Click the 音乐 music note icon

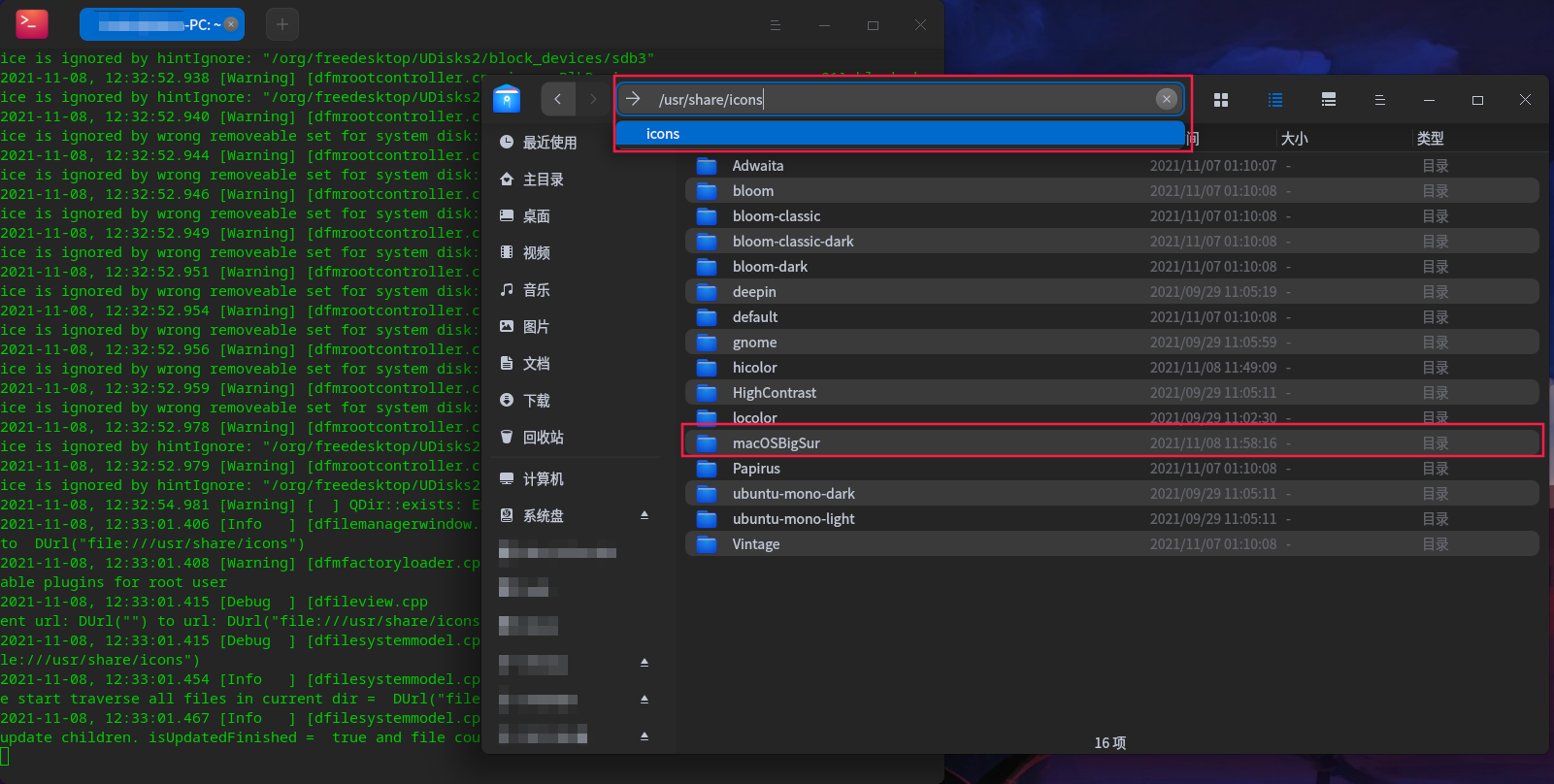507,289
